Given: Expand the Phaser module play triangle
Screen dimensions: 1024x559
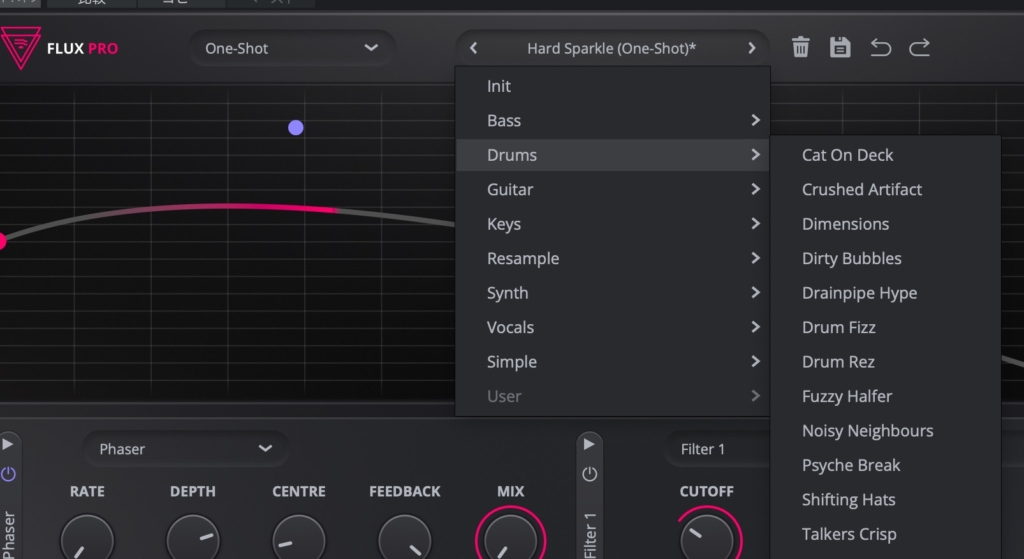Looking at the screenshot, I should [x=8, y=444].
